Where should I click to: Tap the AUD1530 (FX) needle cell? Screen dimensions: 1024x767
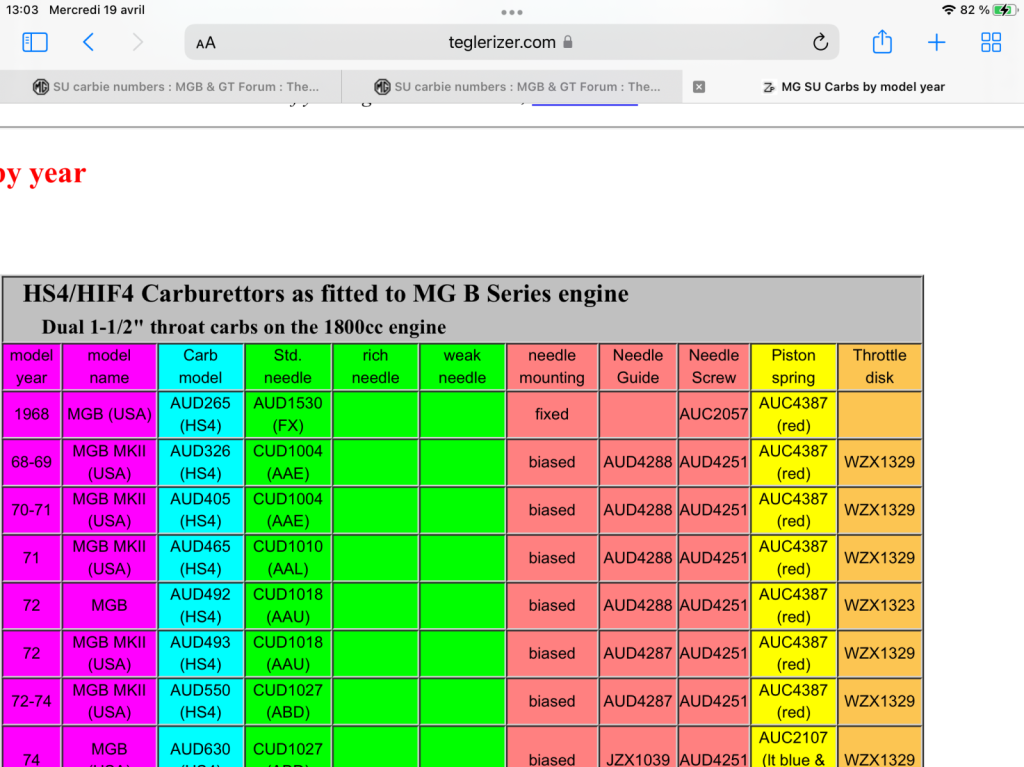pyautogui.click(x=288, y=414)
